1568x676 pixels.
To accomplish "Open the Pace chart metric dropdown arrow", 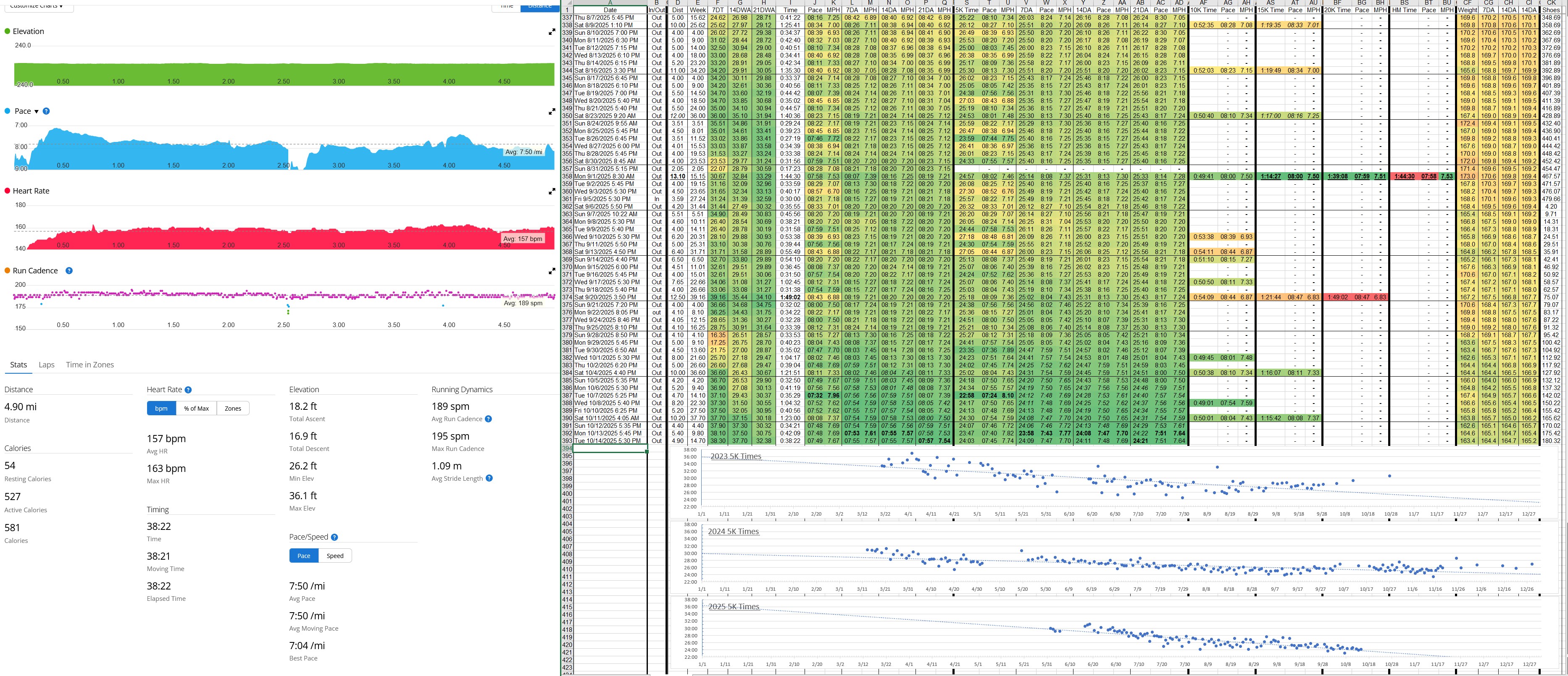I will tap(37, 111).
